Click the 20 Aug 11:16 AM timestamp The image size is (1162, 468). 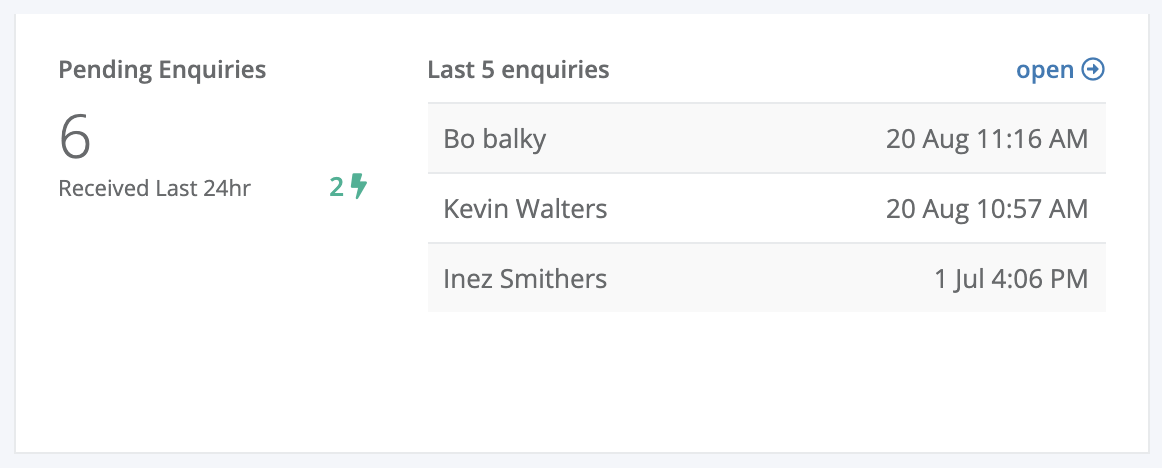pos(987,139)
